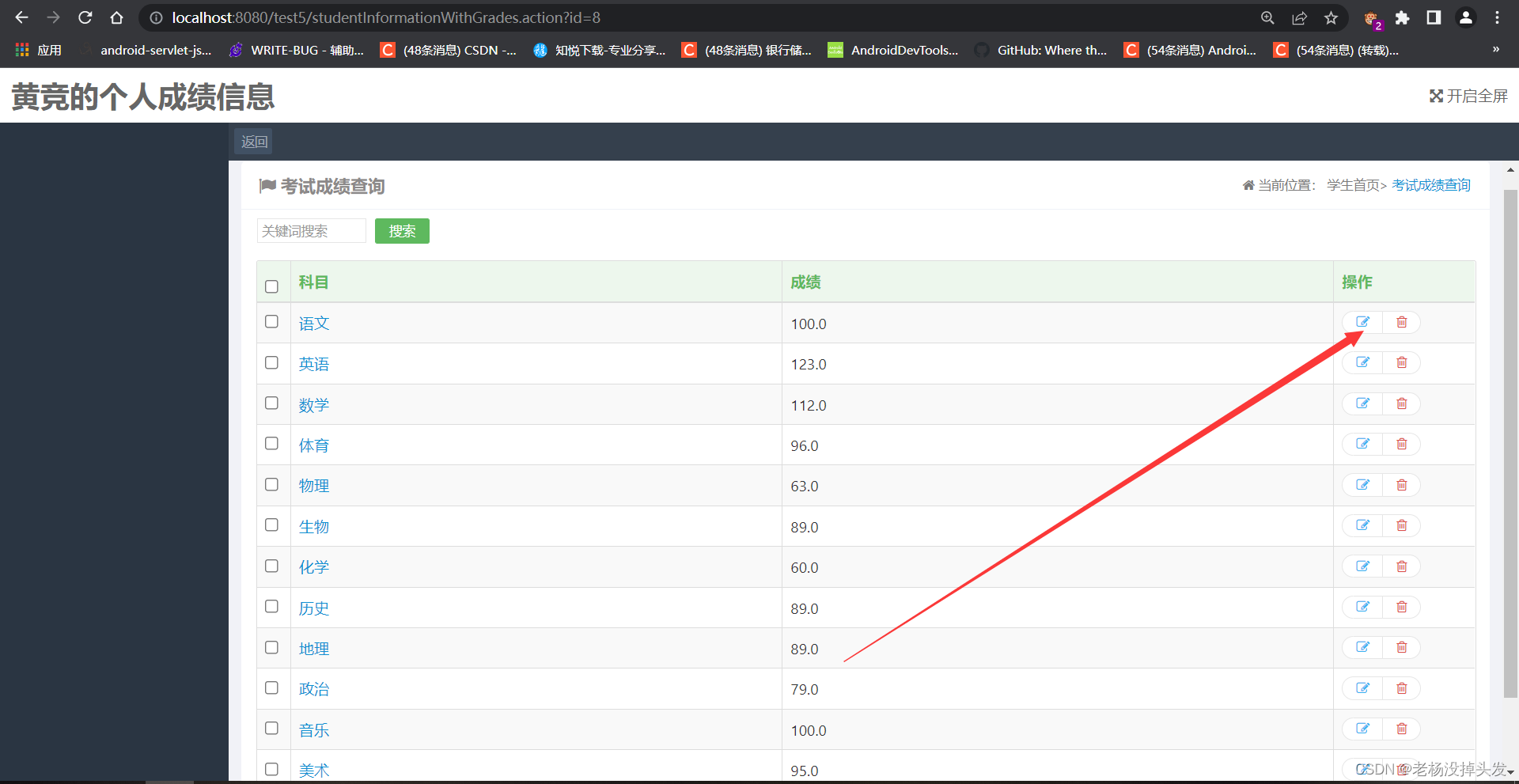Viewport: 1519px width, 784px height.
Task: Open the GitHub: Where th... bookmark
Action: coord(1041,50)
